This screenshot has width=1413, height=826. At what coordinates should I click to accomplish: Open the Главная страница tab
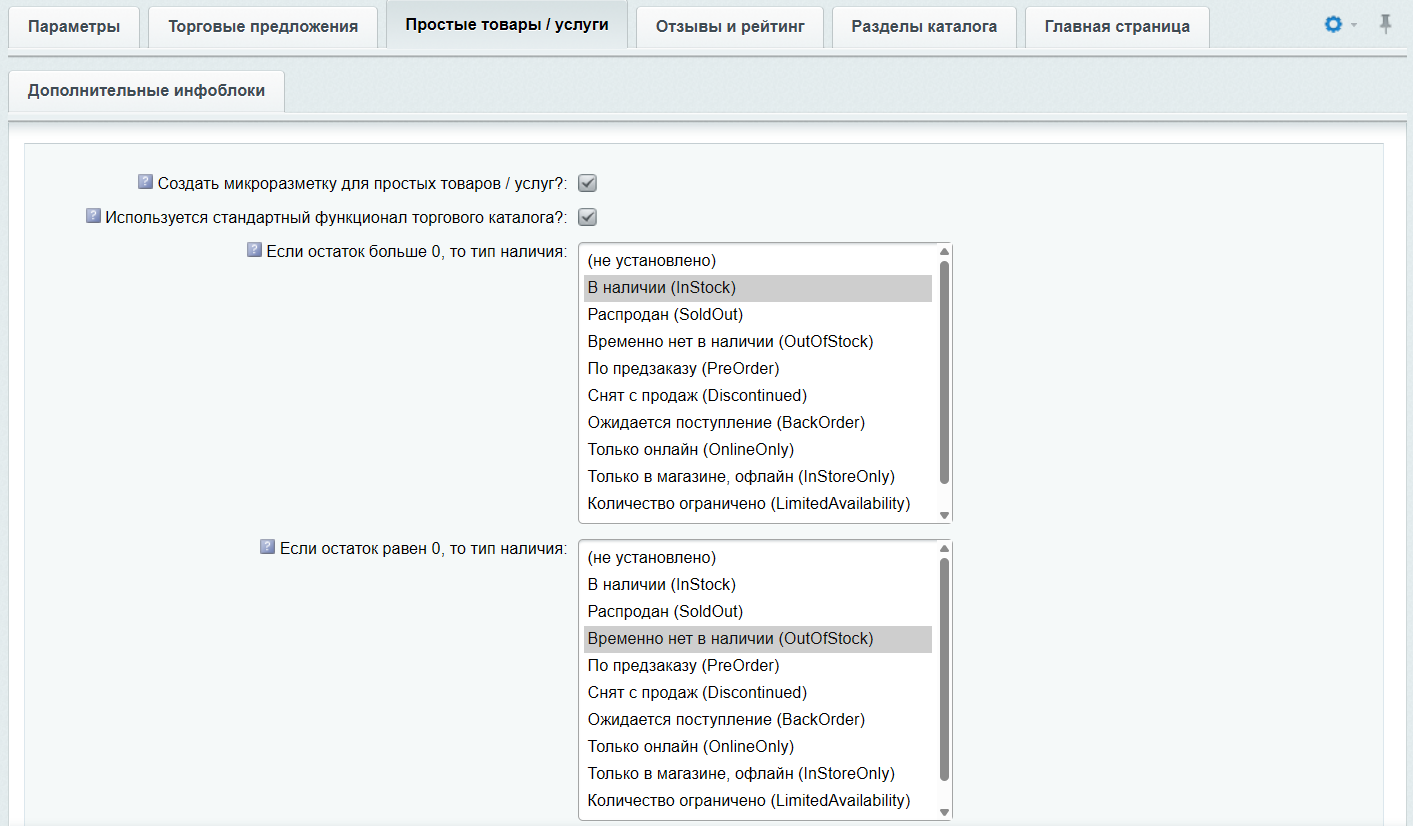[1117, 27]
